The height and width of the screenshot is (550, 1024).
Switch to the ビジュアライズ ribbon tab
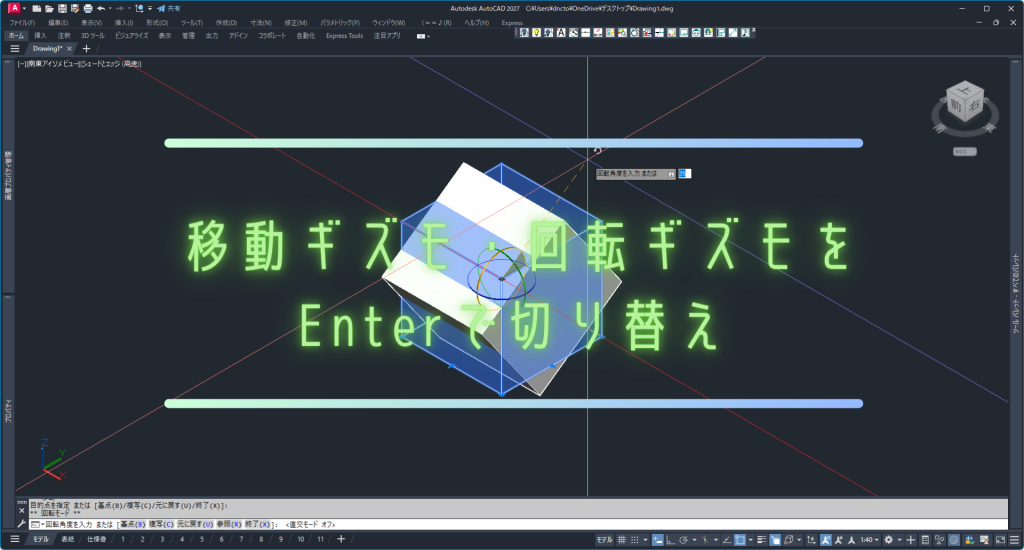[x=131, y=35]
